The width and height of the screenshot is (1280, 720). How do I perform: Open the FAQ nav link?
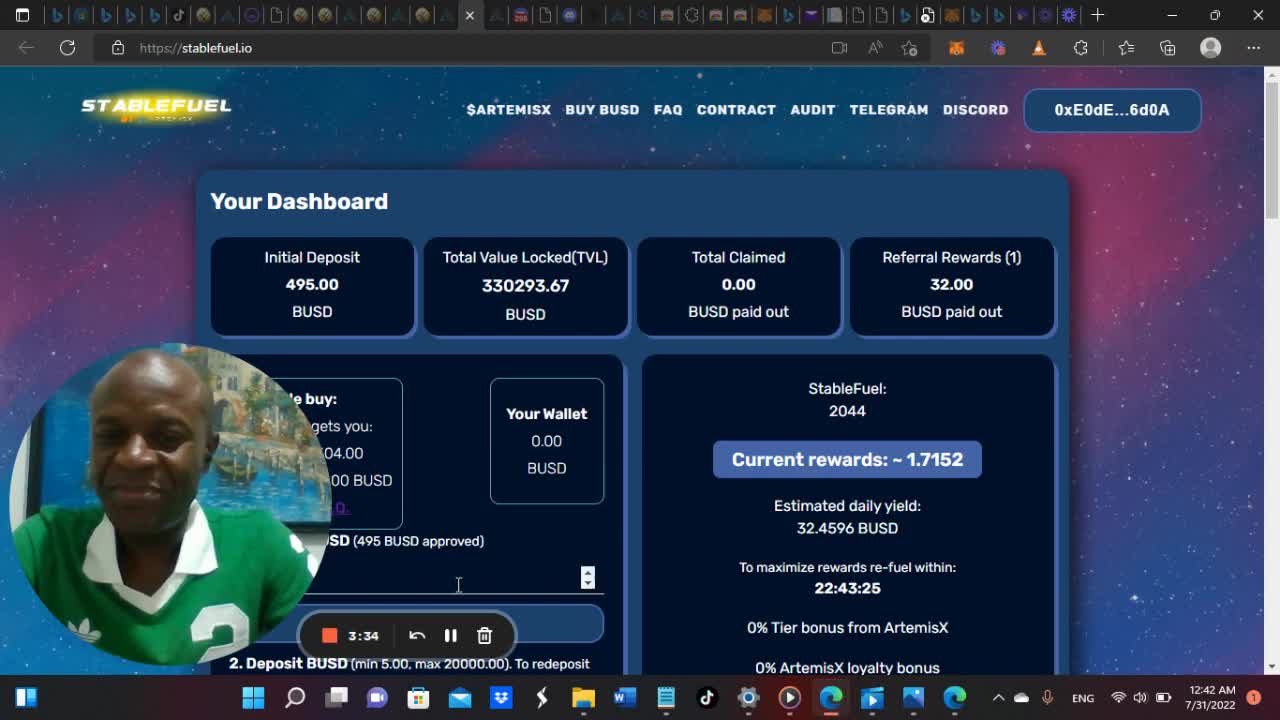[x=668, y=110]
